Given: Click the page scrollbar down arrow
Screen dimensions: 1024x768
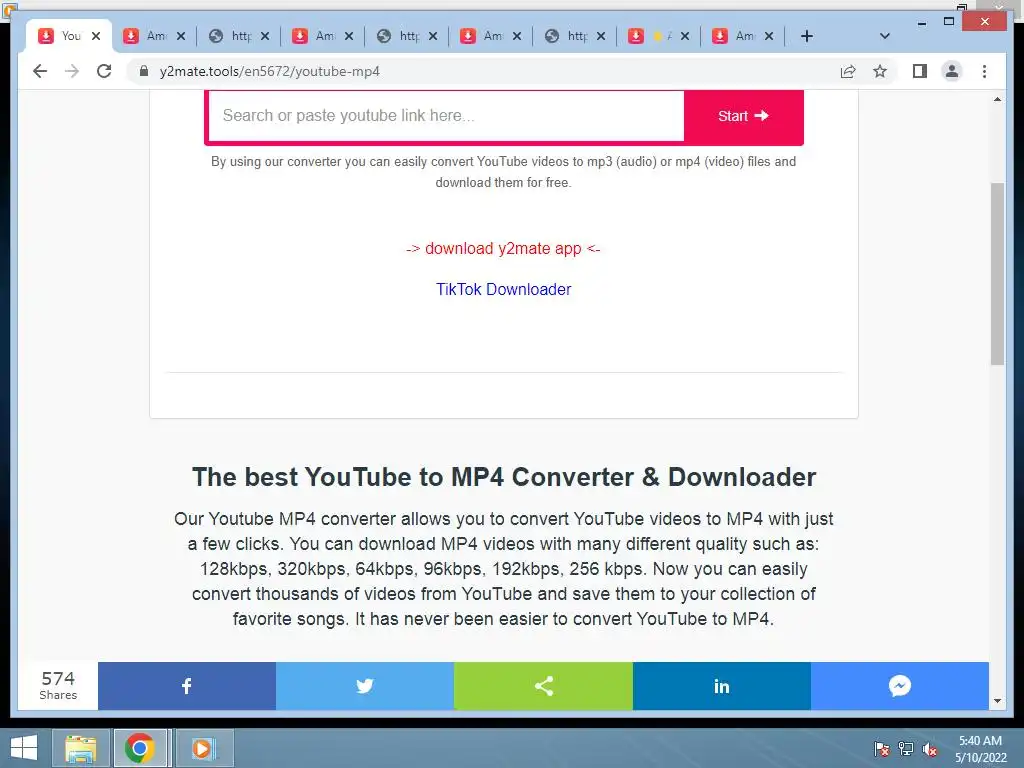Looking at the screenshot, I should [x=997, y=701].
